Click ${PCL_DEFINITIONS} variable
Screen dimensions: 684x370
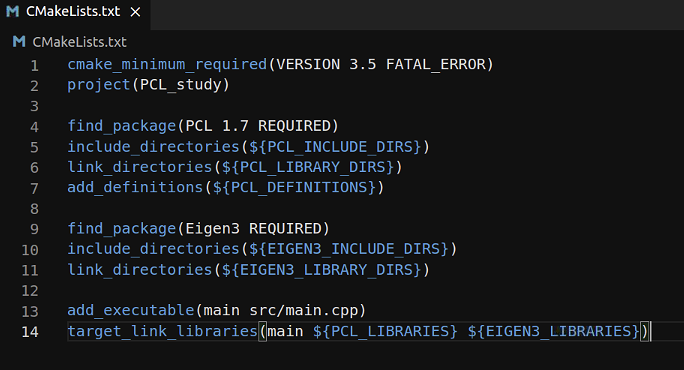click(x=294, y=188)
